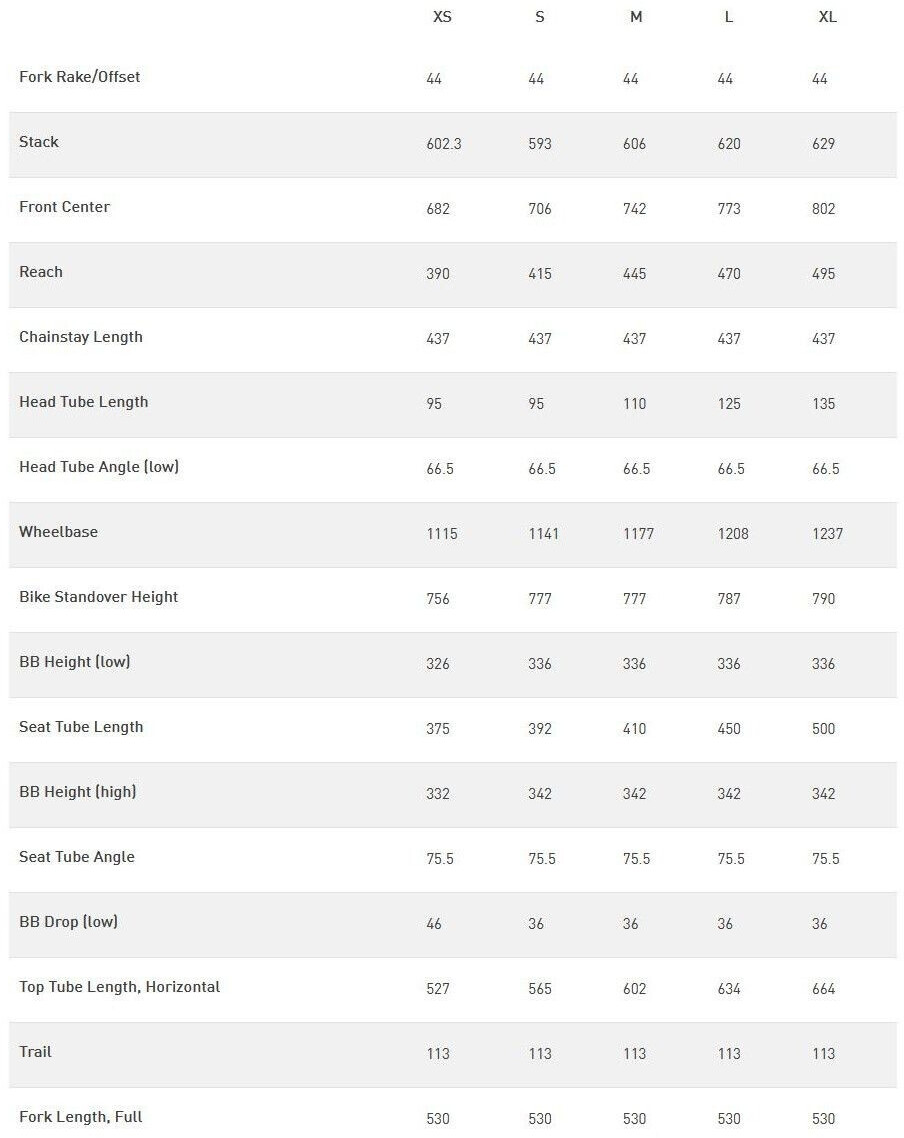Select the Chainstay Length row label
This screenshot has width=904, height=1138.
click(81, 337)
